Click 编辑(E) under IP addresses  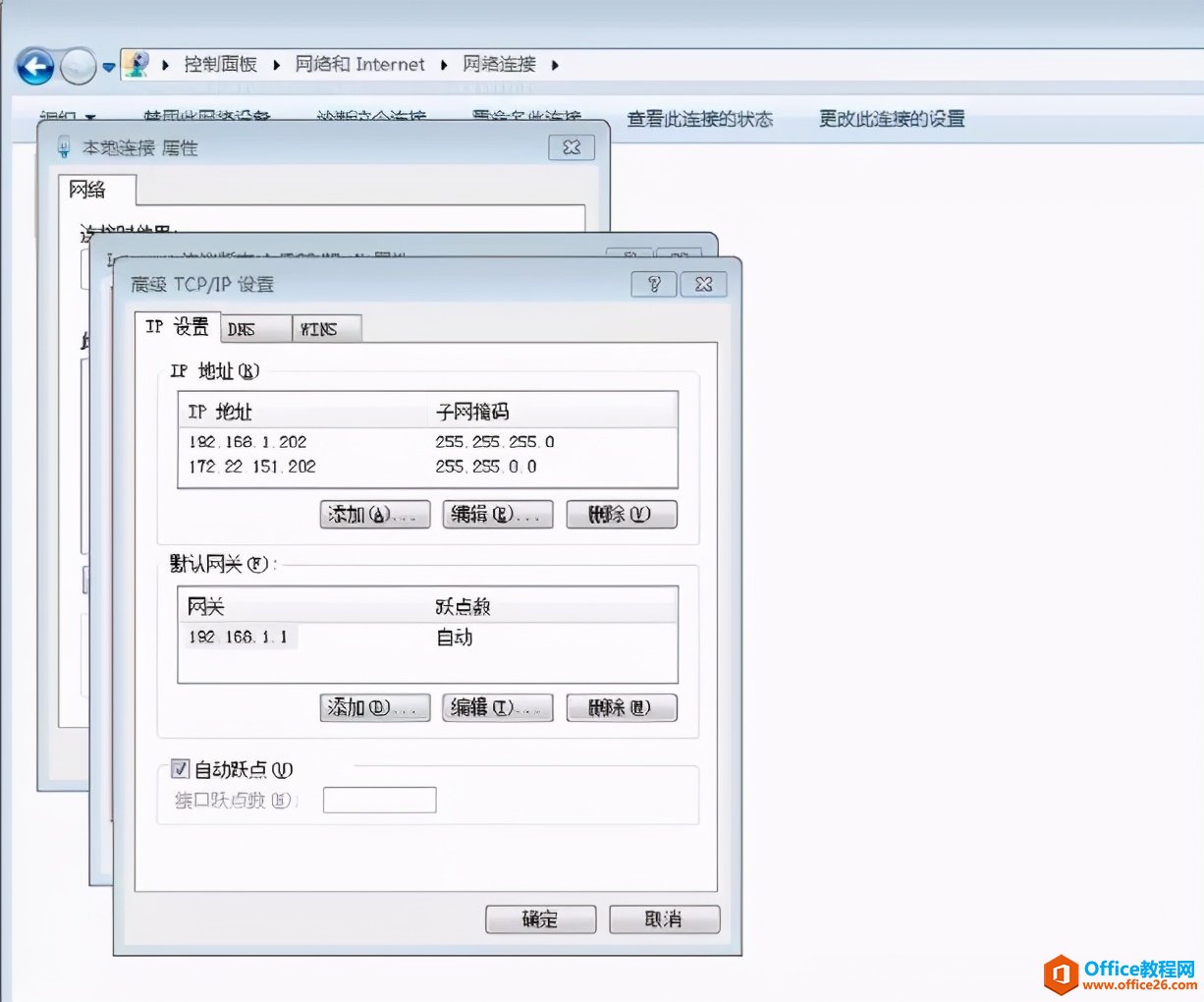(498, 515)
